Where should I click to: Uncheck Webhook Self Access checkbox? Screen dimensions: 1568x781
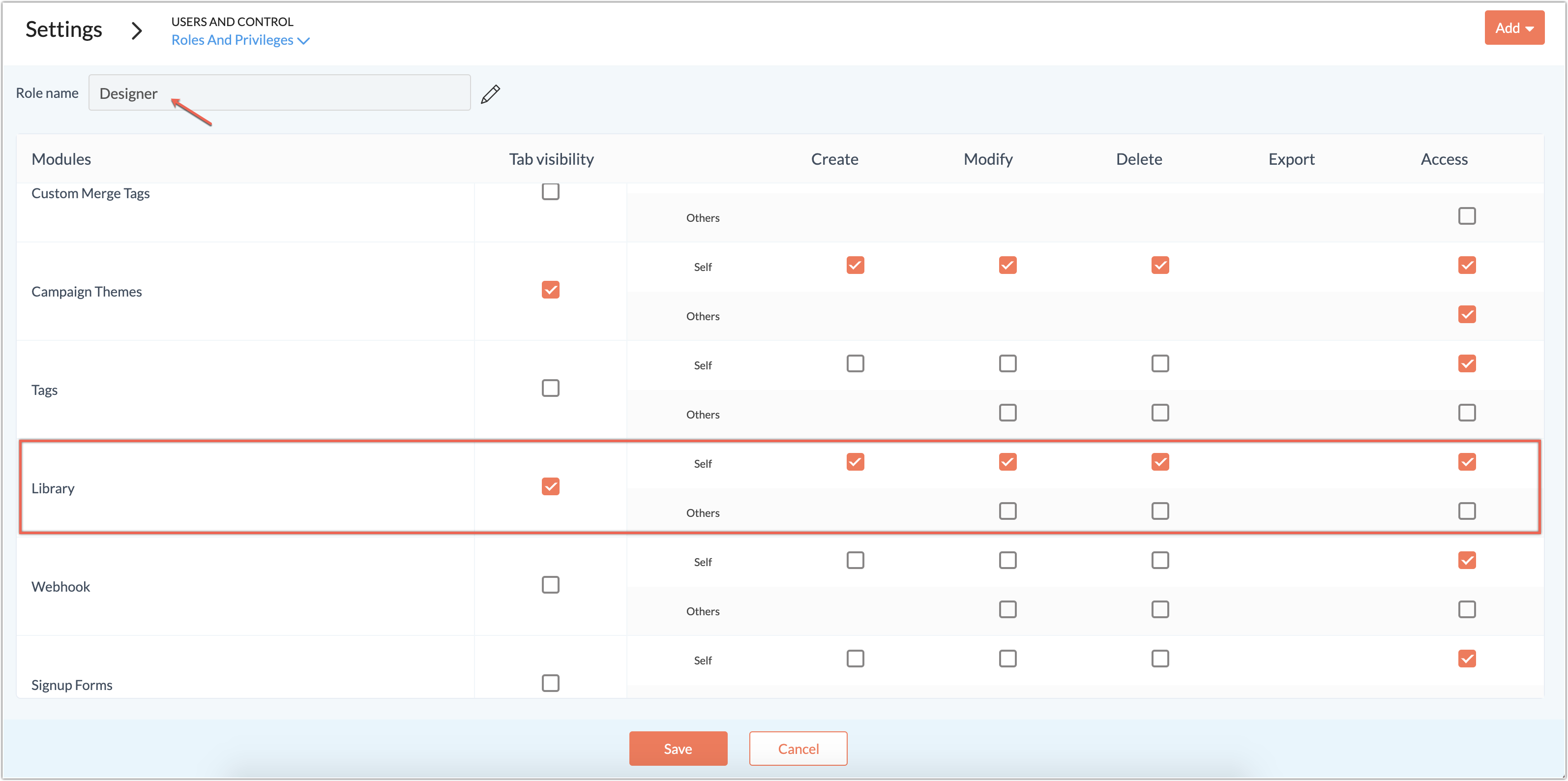[x=1466, y=560]
